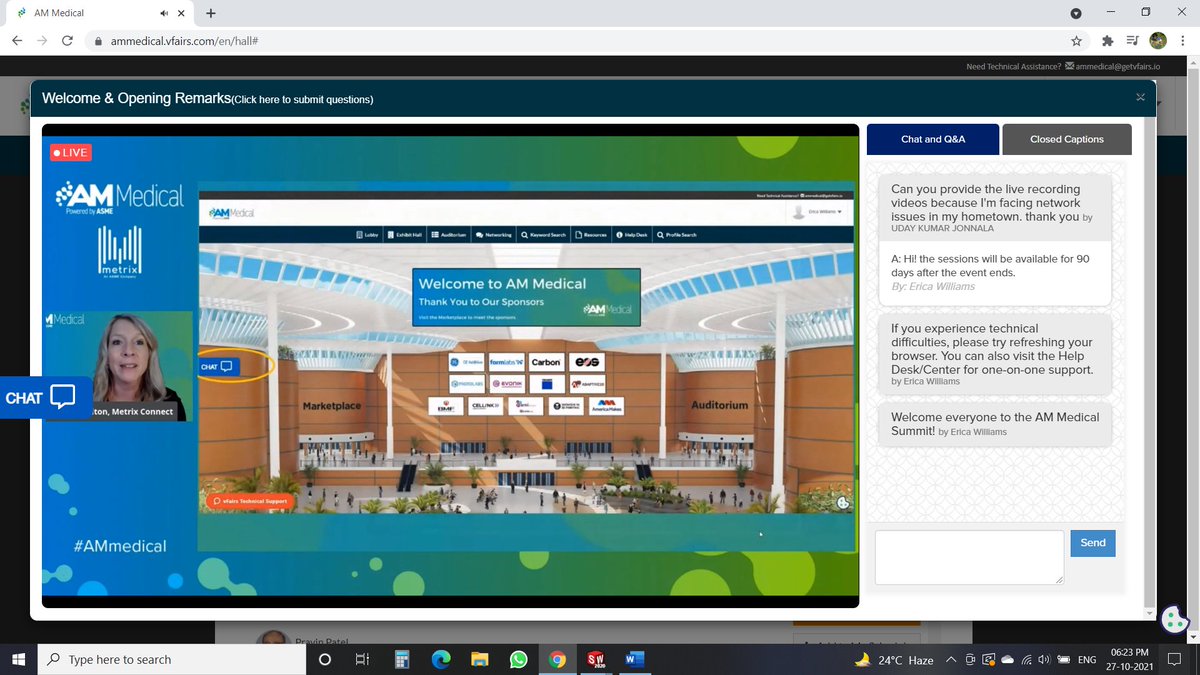This screenshot has width=1200, height=675.
Task: Focus the chat message input box
Action: point(969,557)
